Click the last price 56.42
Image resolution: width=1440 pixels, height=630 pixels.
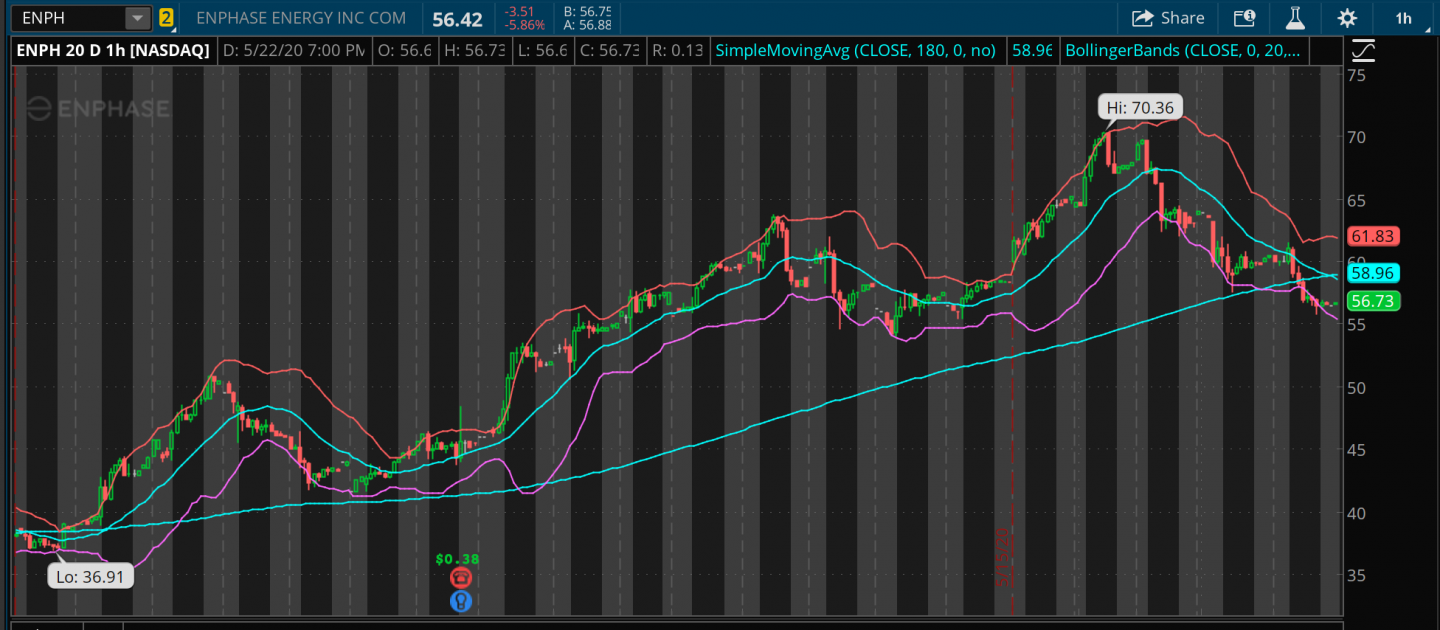[x=457, y=19]
